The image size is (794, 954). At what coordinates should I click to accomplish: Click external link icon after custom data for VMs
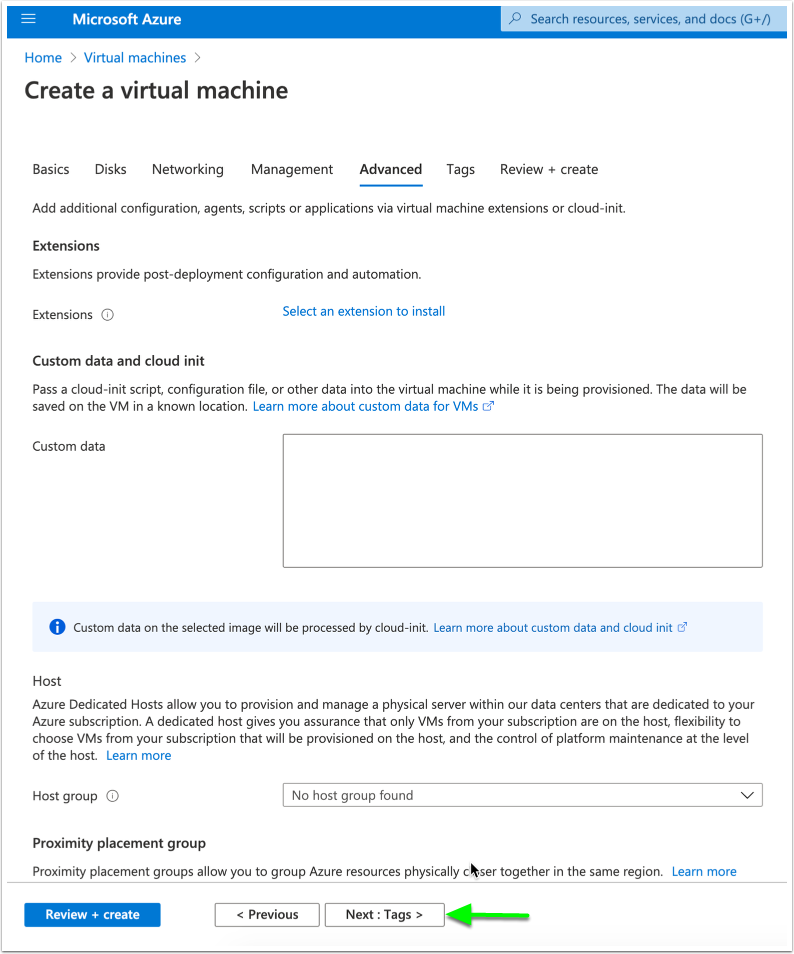488,406
